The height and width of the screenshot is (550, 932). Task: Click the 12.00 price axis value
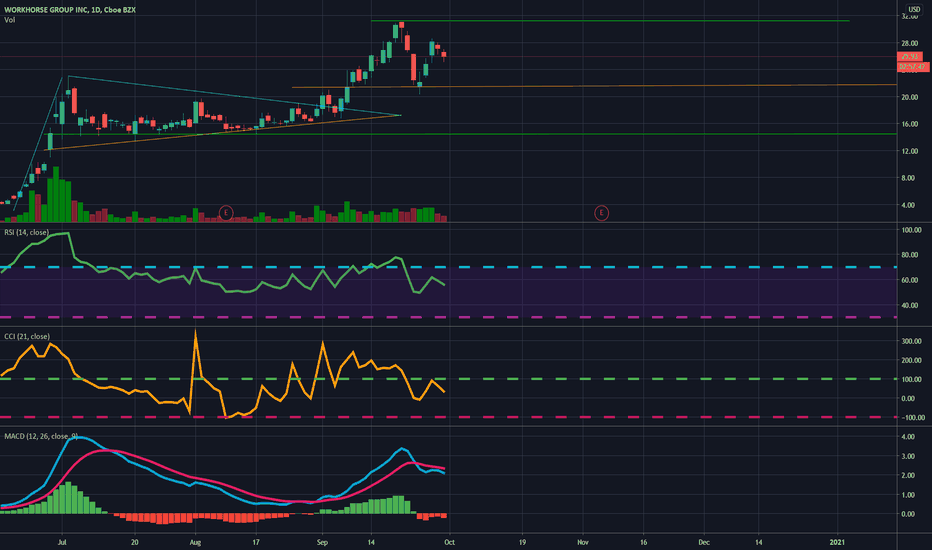point(909,151)
